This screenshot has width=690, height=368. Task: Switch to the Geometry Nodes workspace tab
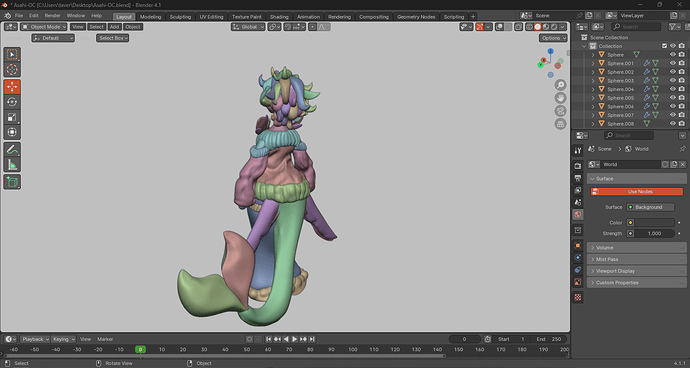tap(416, 17)
